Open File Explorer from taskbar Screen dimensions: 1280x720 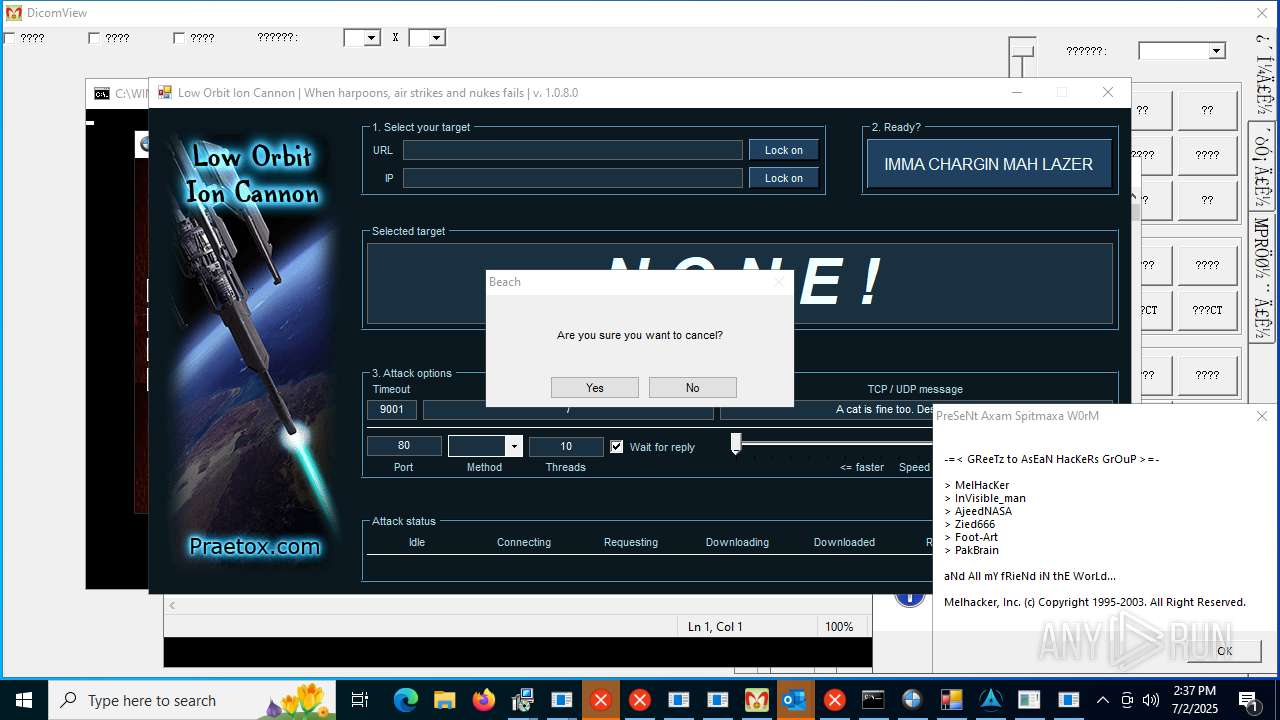click(x=444, y=700)
